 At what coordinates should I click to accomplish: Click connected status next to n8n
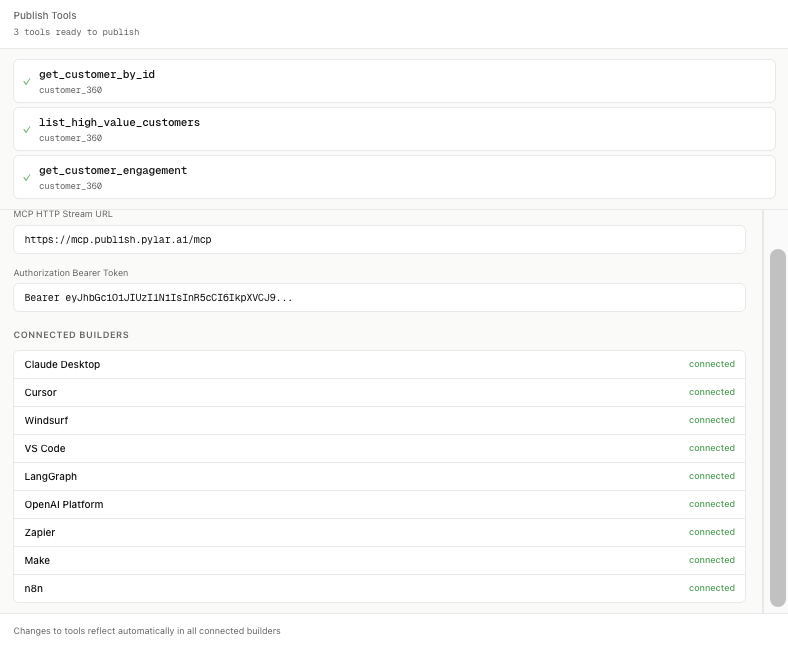coord(711,588)
